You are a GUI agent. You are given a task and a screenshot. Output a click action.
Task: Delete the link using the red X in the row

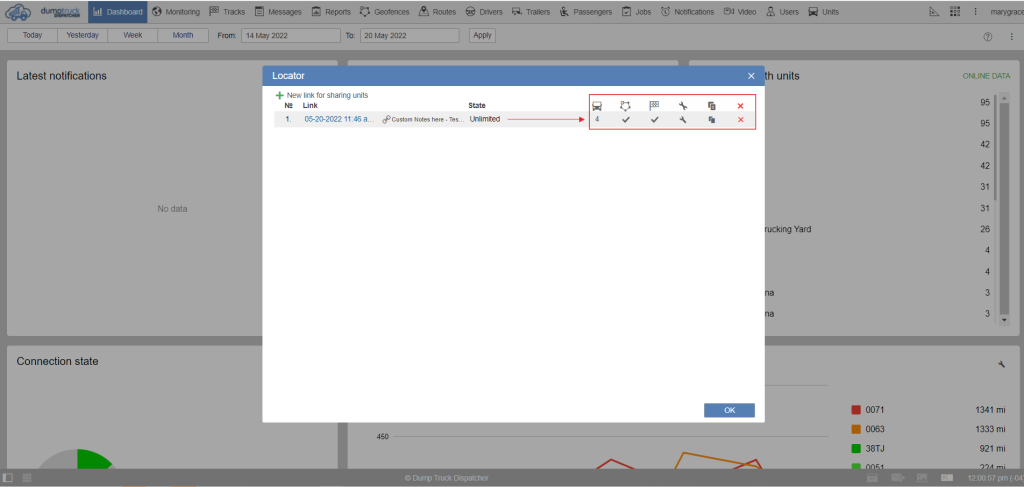coord(740,120)
